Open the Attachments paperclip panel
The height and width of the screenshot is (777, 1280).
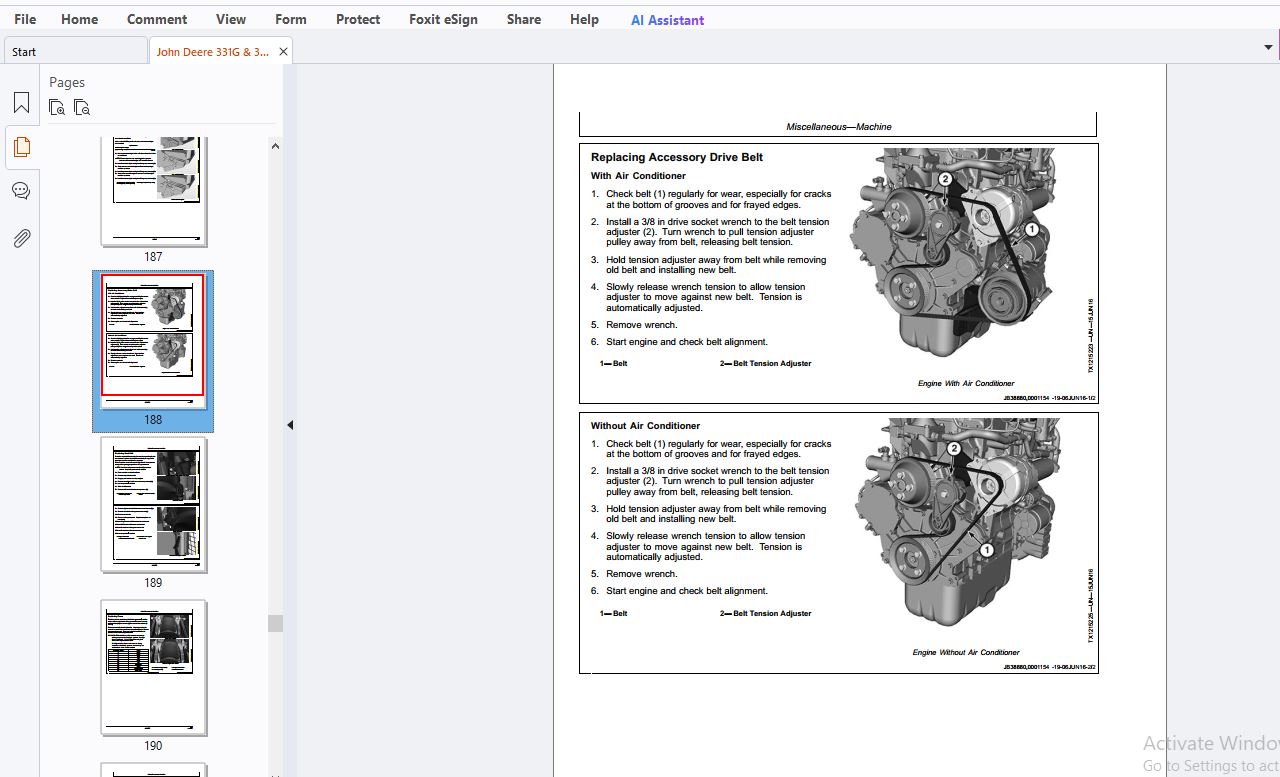pyautogui.click(x=21, y=238)
